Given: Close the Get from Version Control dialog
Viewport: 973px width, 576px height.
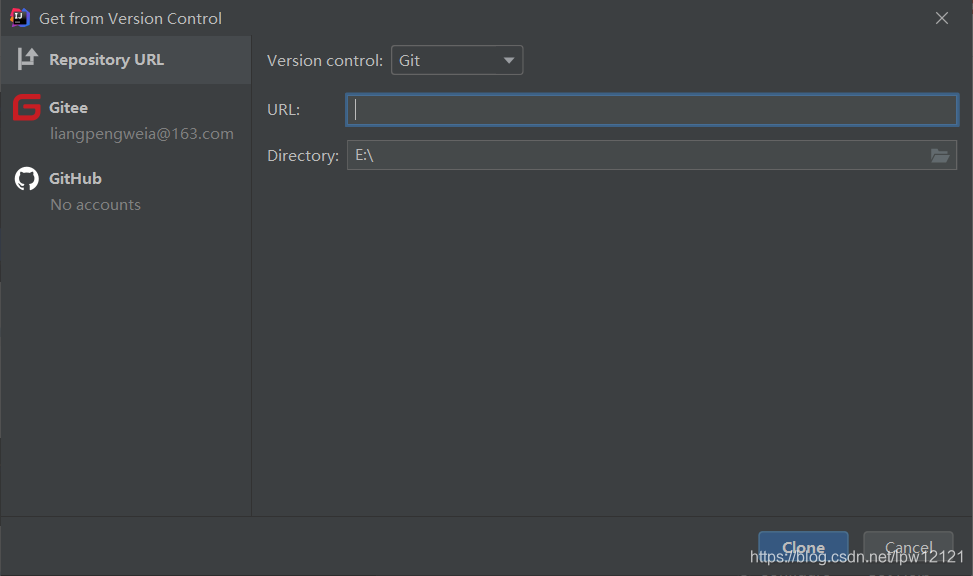Looking at the screenshot, I should 942,19.
